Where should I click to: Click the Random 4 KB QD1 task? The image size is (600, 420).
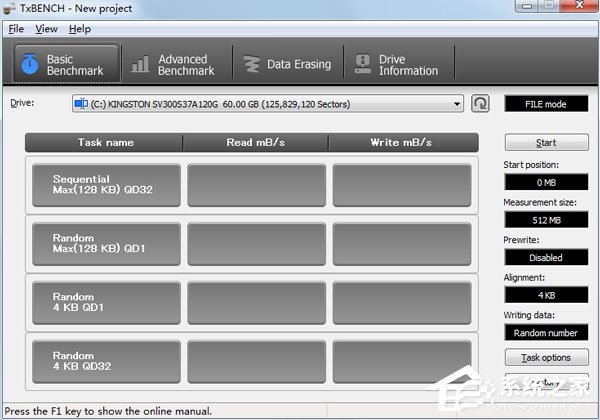click(106, 303)
